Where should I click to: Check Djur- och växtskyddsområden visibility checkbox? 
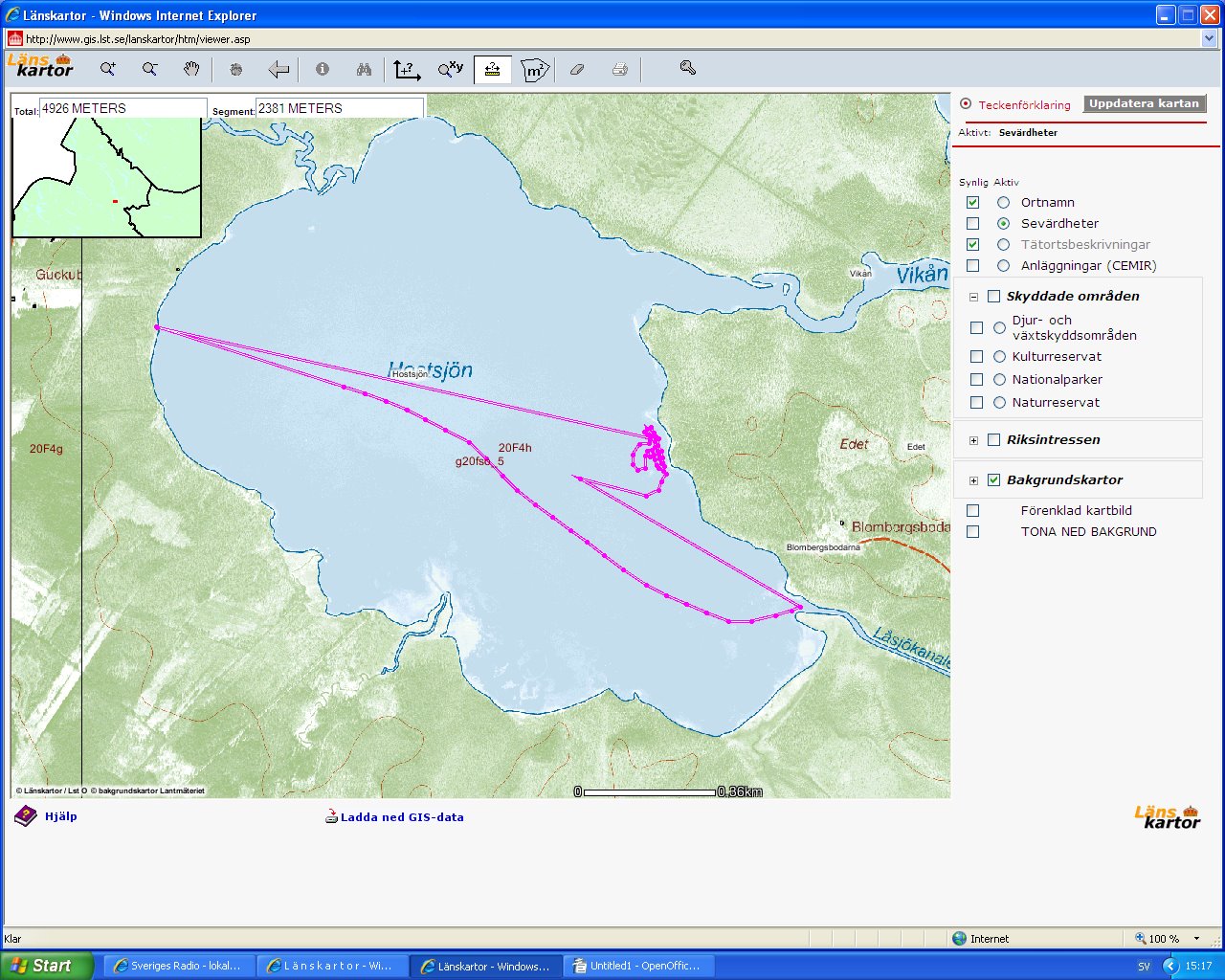pyautogui.click(x=976, y=328)
